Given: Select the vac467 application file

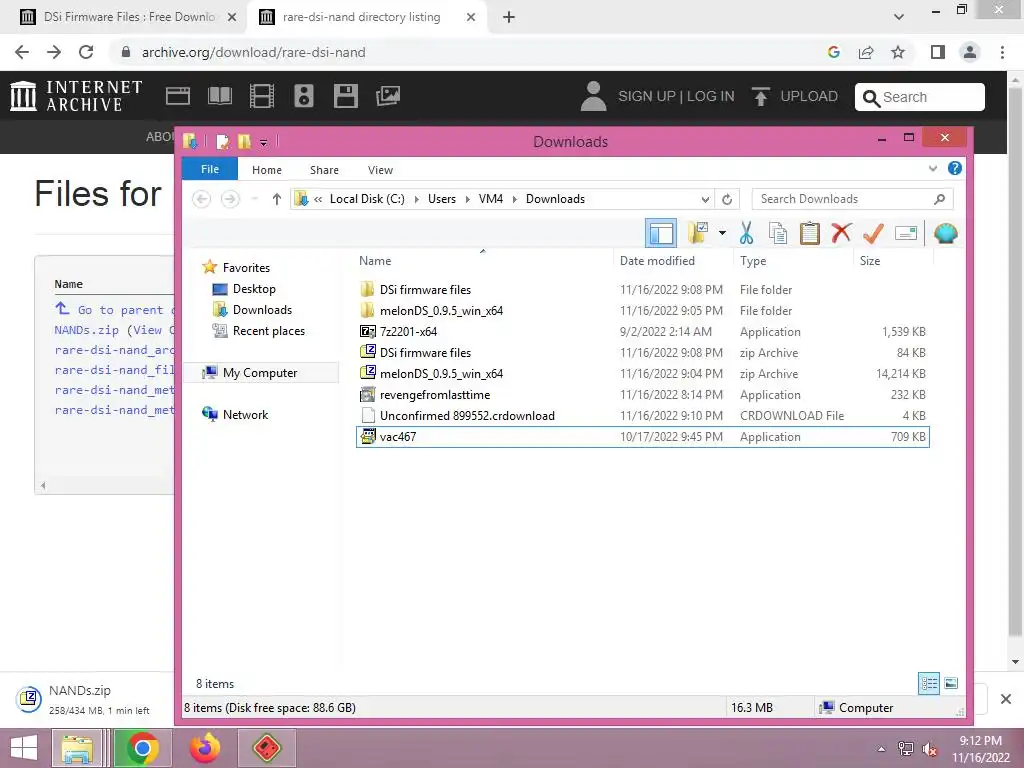Looking at the screenshot, I should [x=643, y=437].
